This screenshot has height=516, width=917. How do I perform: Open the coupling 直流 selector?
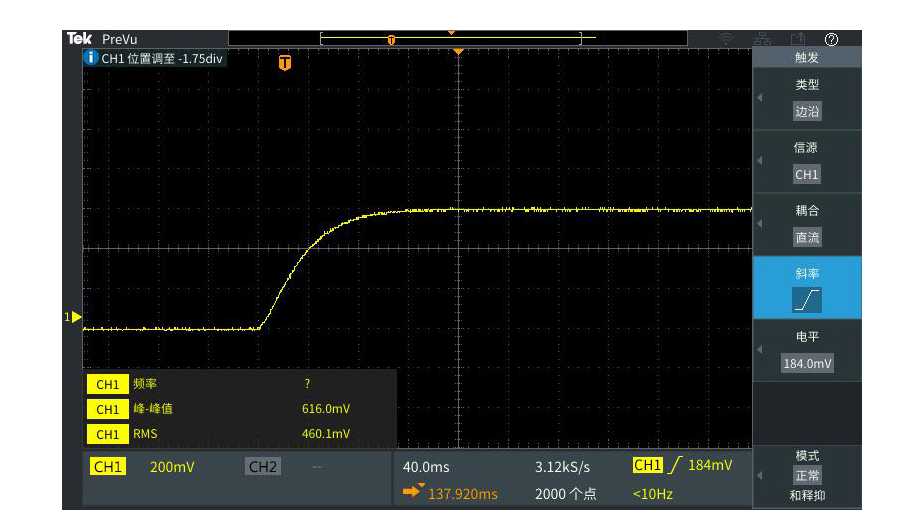(806, 237)
